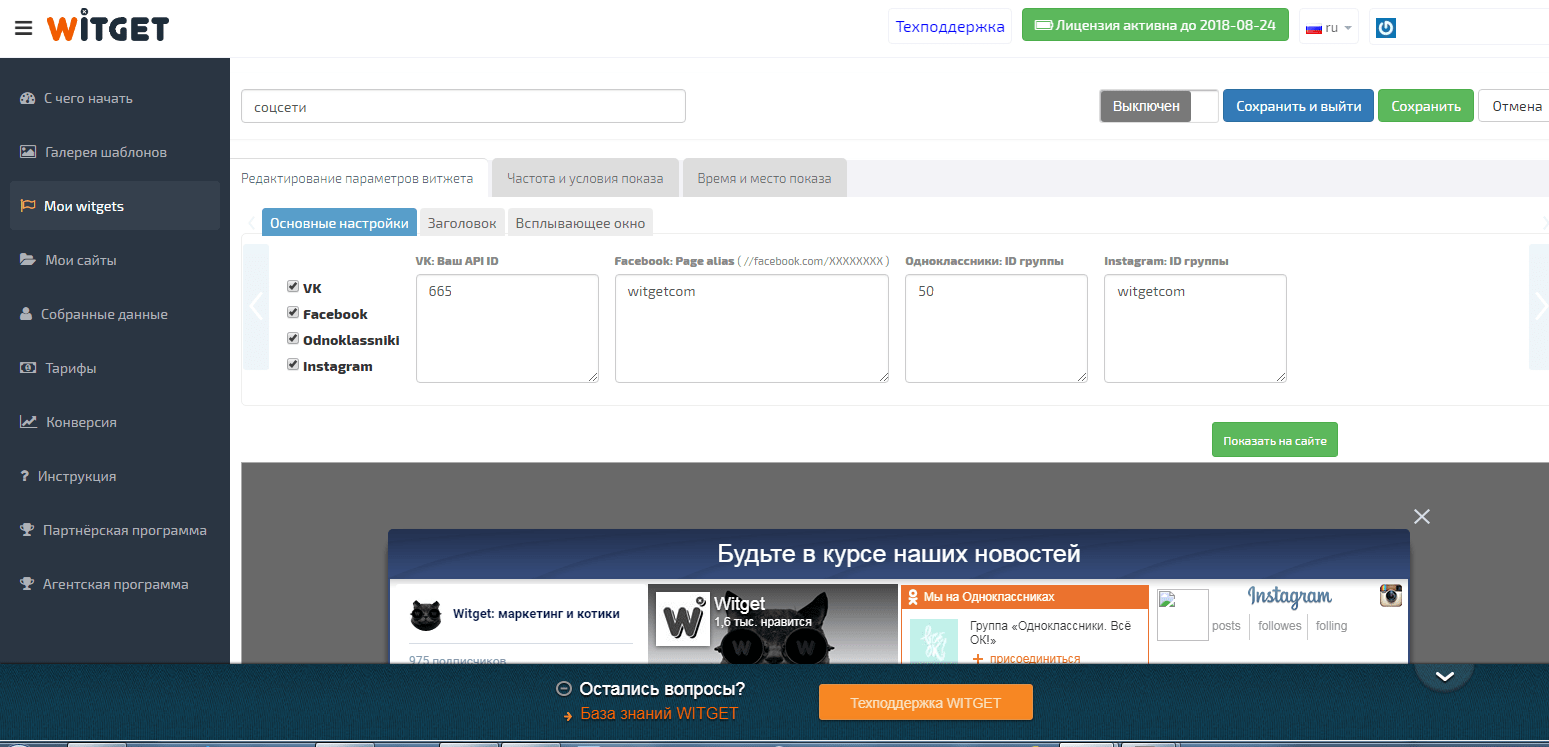Click the license active until 2018-08-24 button
The image size is (1549, 747).
tap(1156, 25)
